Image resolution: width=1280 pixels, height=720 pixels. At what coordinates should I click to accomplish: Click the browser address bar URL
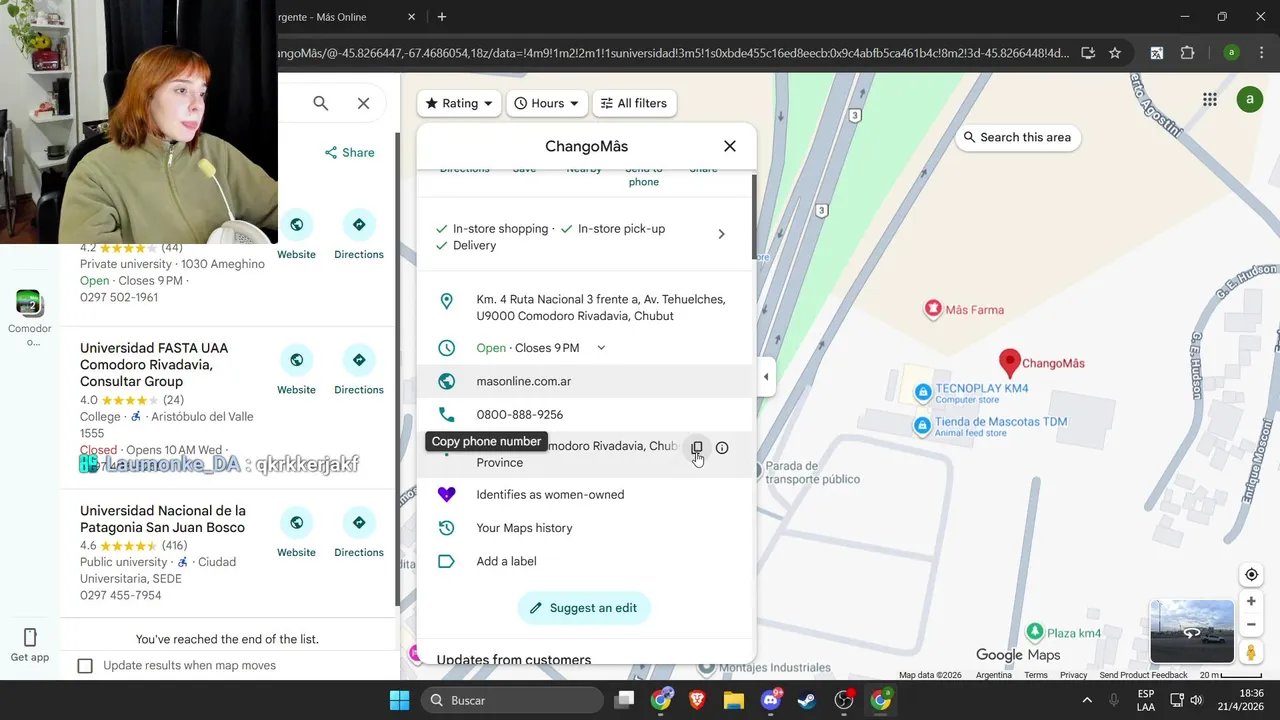tap(673, 53)
